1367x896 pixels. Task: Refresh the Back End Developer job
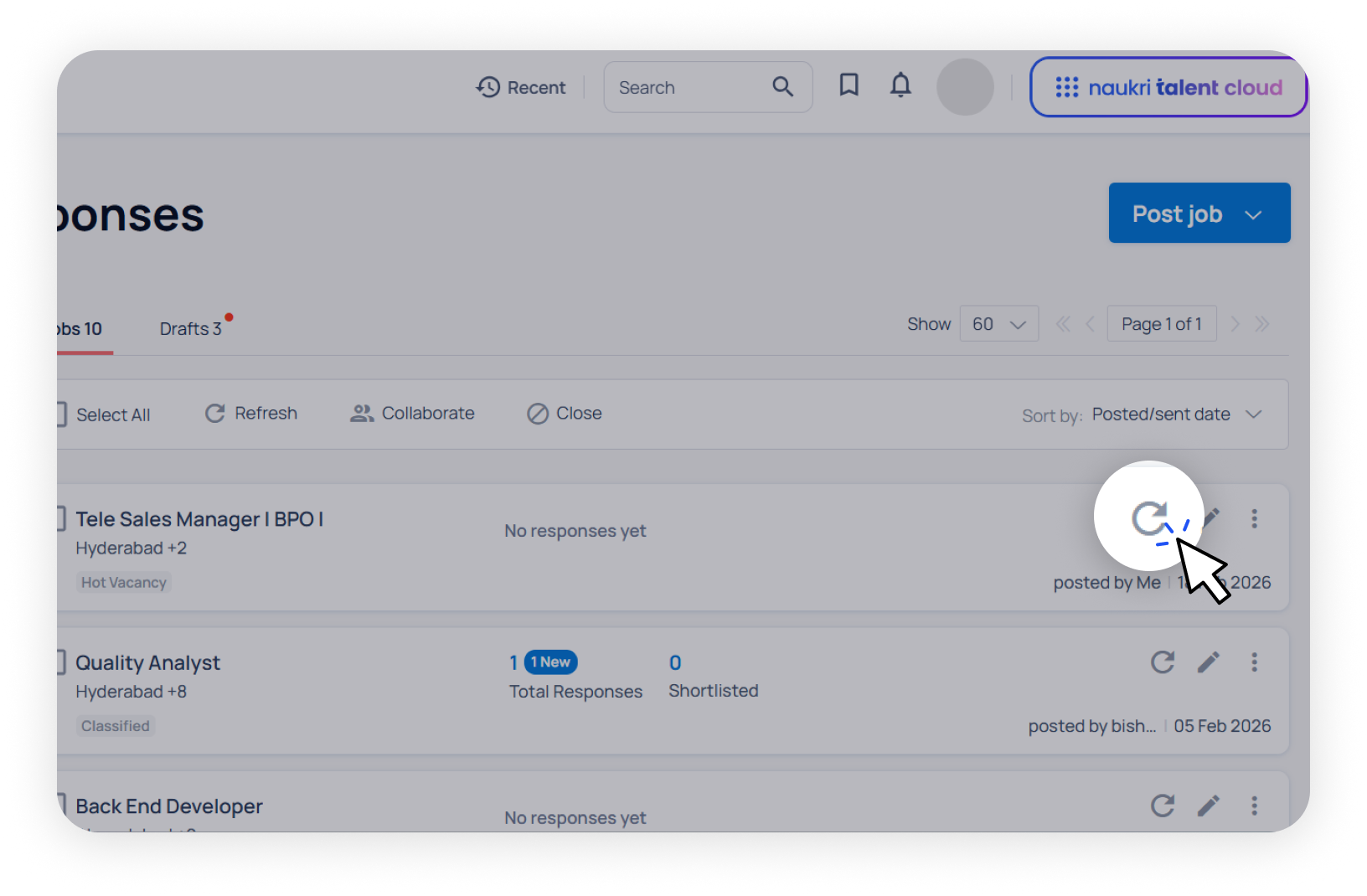click(1162, 806)
